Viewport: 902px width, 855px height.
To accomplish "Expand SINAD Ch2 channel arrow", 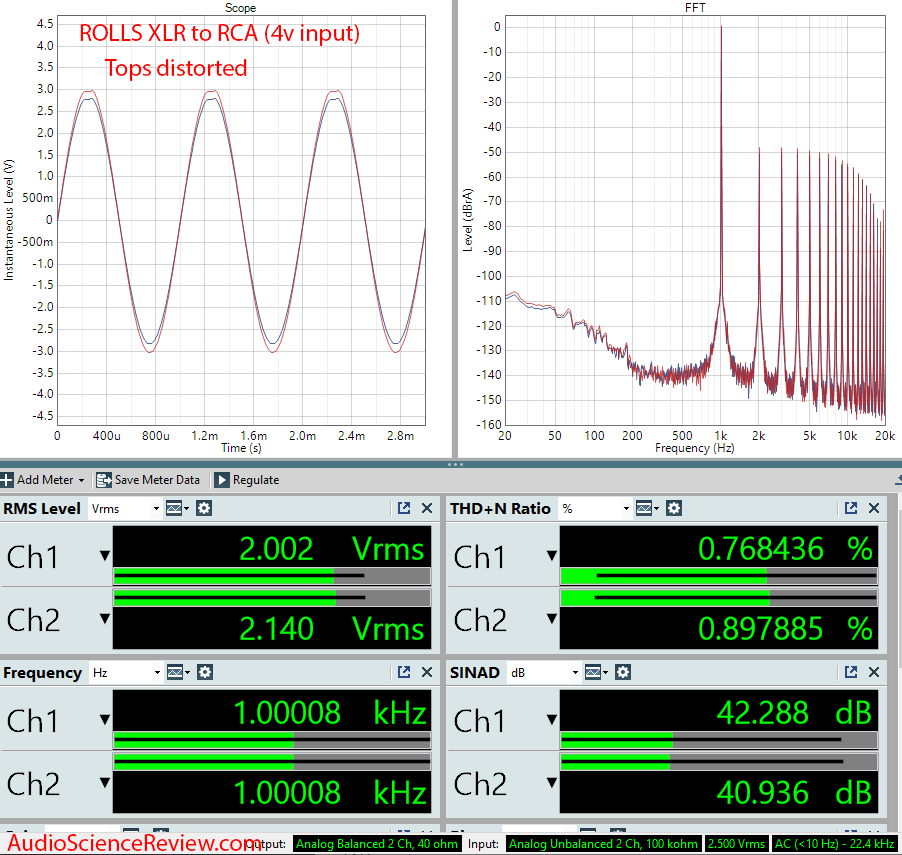I will point(552,783).
